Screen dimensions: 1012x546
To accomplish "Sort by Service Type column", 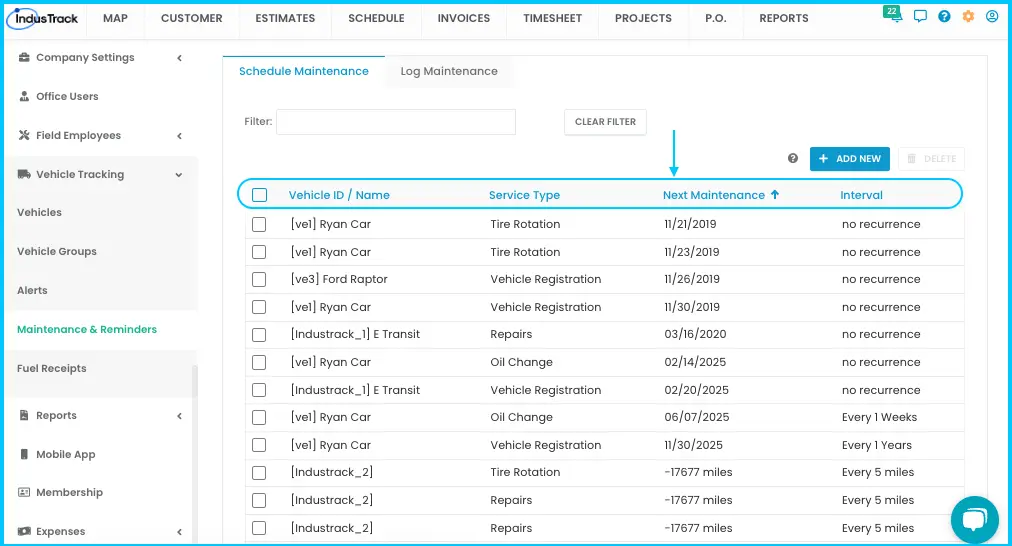I will (x=524, y=195).
